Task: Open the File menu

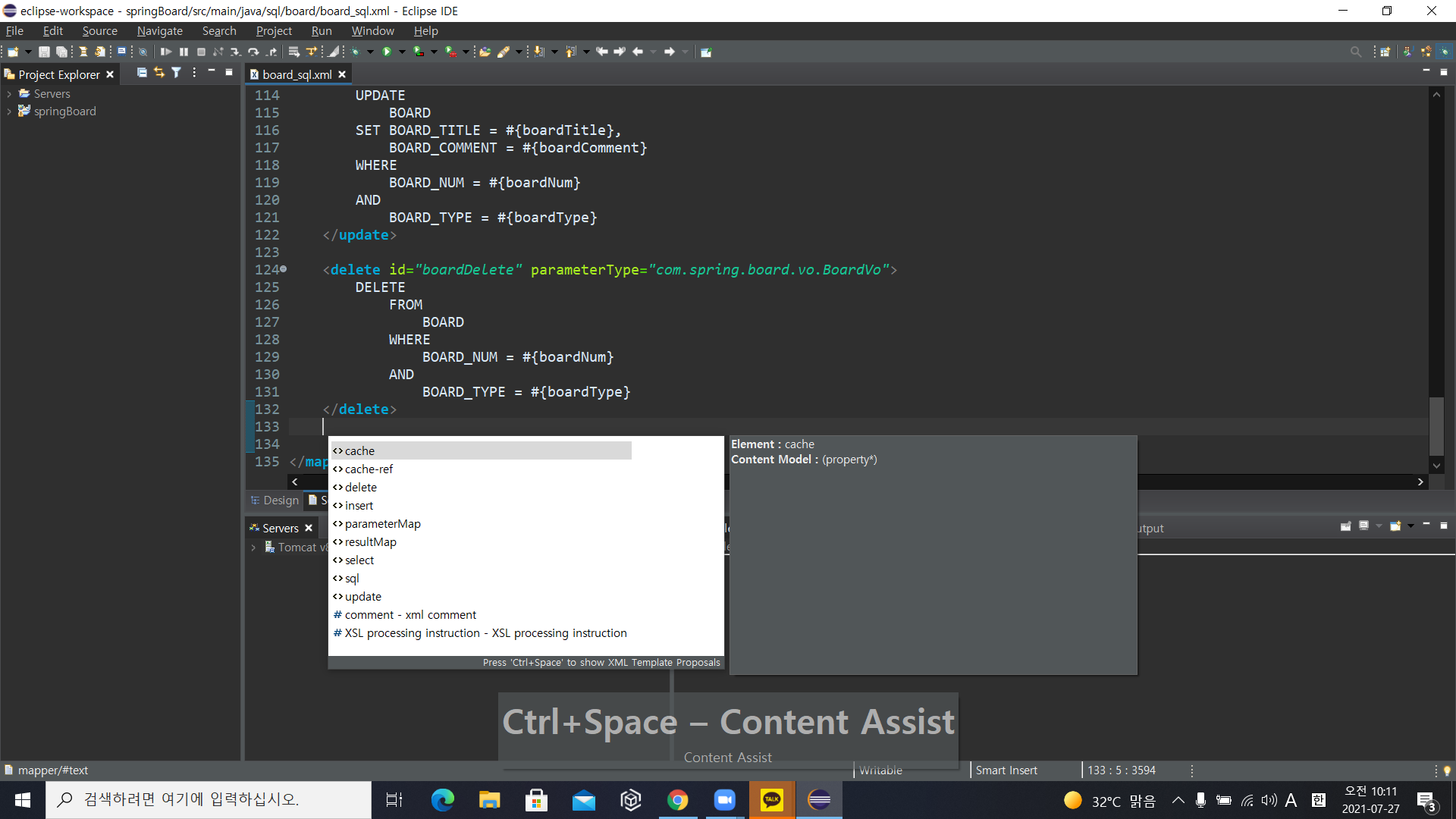Action: point(14,31)
